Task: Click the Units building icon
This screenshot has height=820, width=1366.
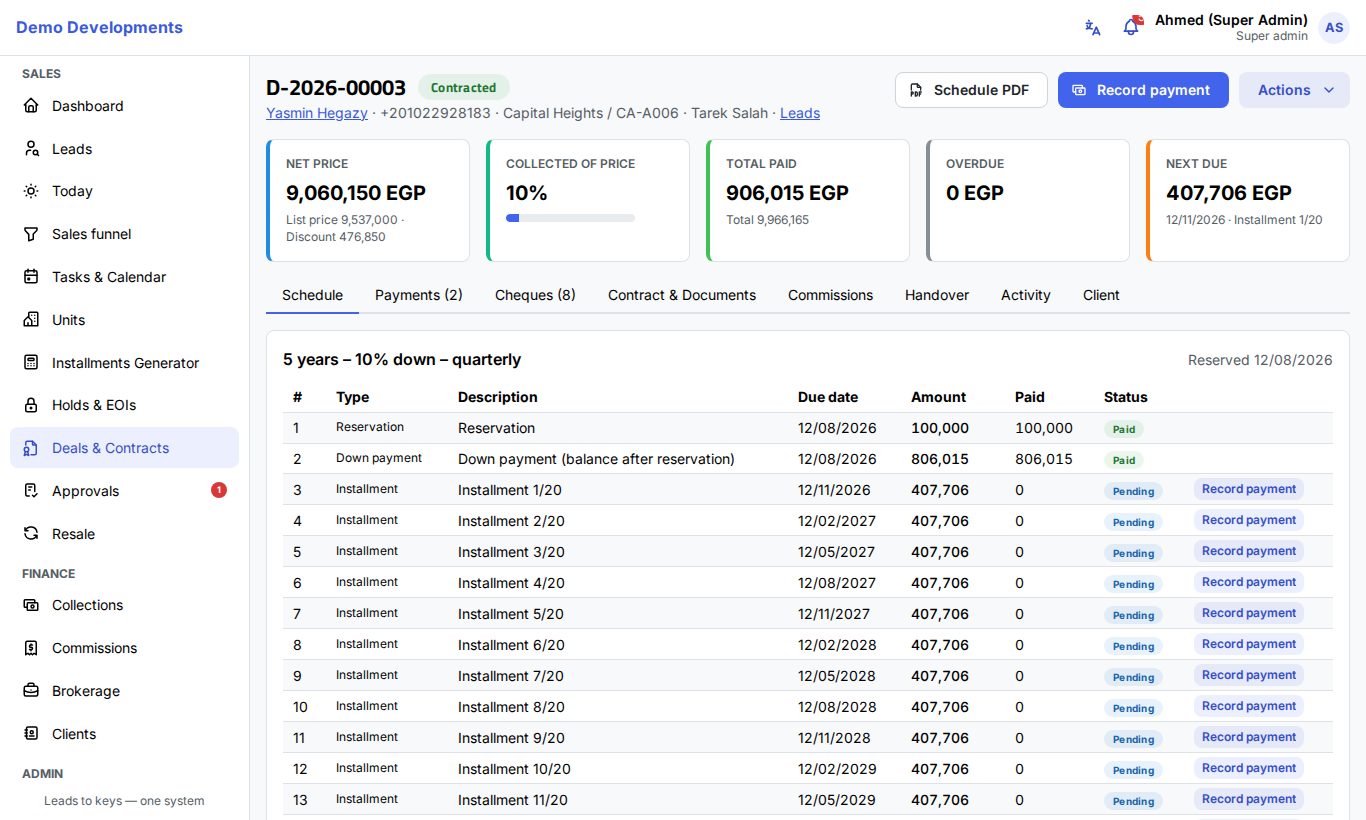Action: click(x=31, y=320)
